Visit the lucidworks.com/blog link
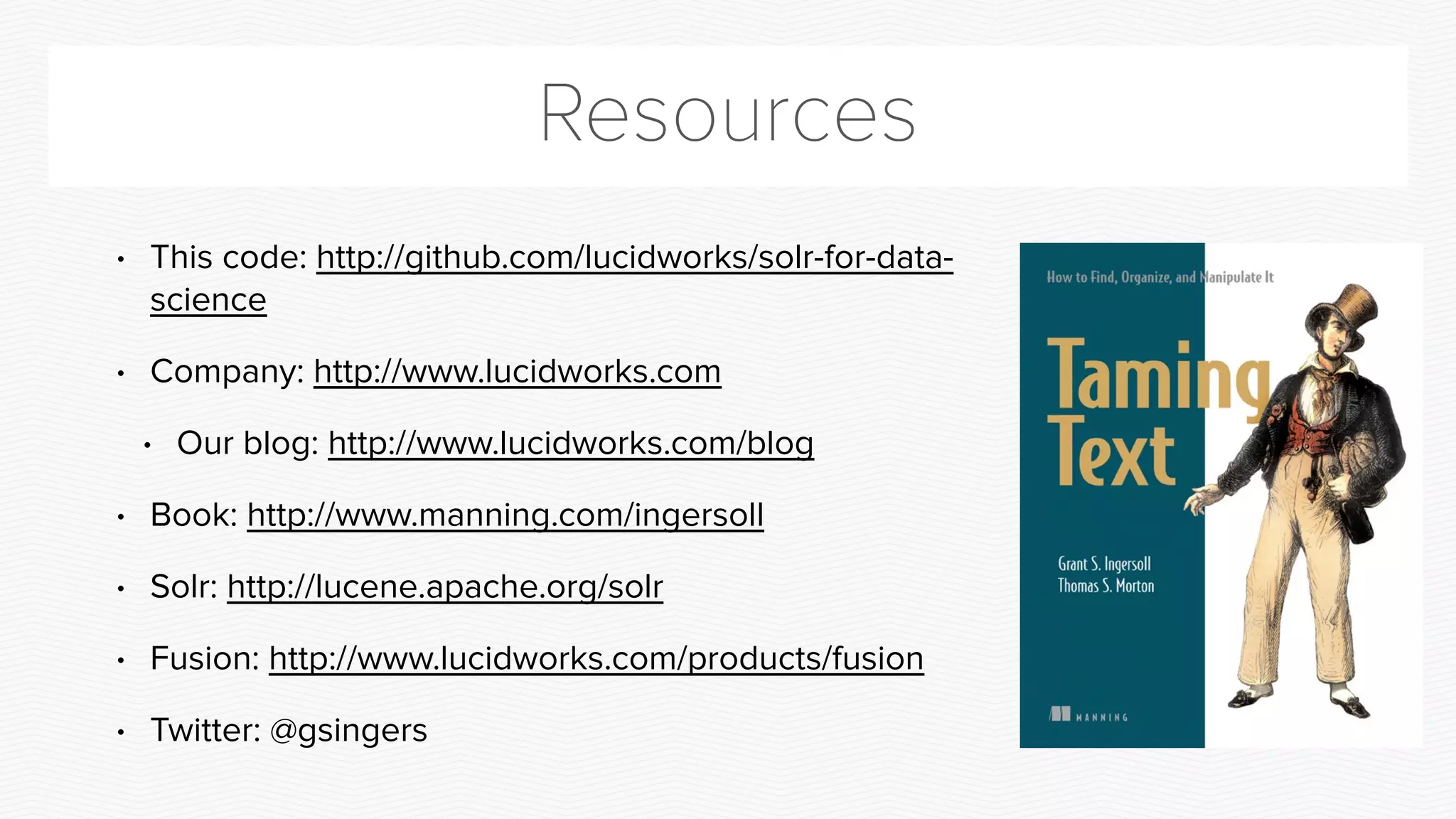 (571, 444)
